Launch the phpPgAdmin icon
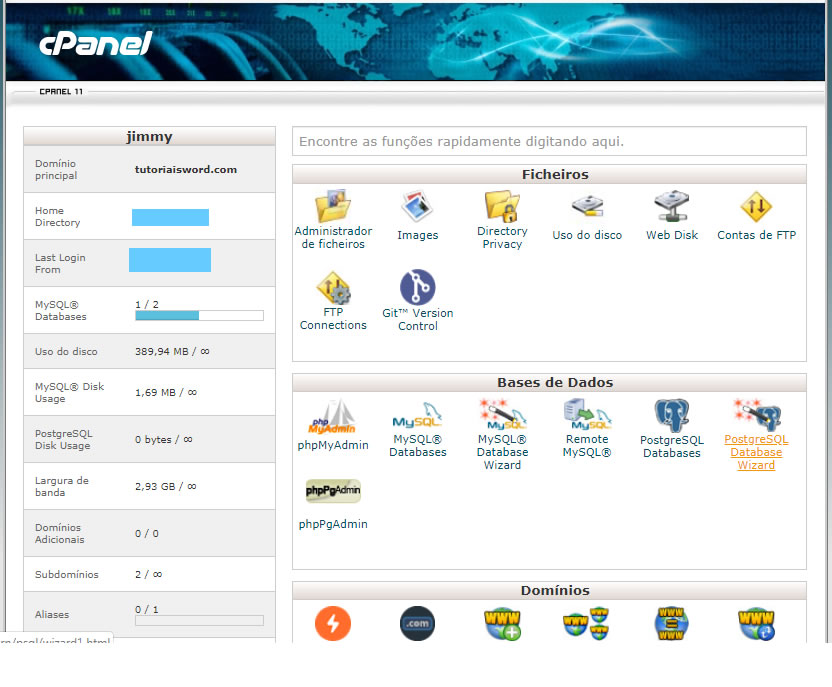The width and height of the screenshot is (832, 687). (333, 491)
